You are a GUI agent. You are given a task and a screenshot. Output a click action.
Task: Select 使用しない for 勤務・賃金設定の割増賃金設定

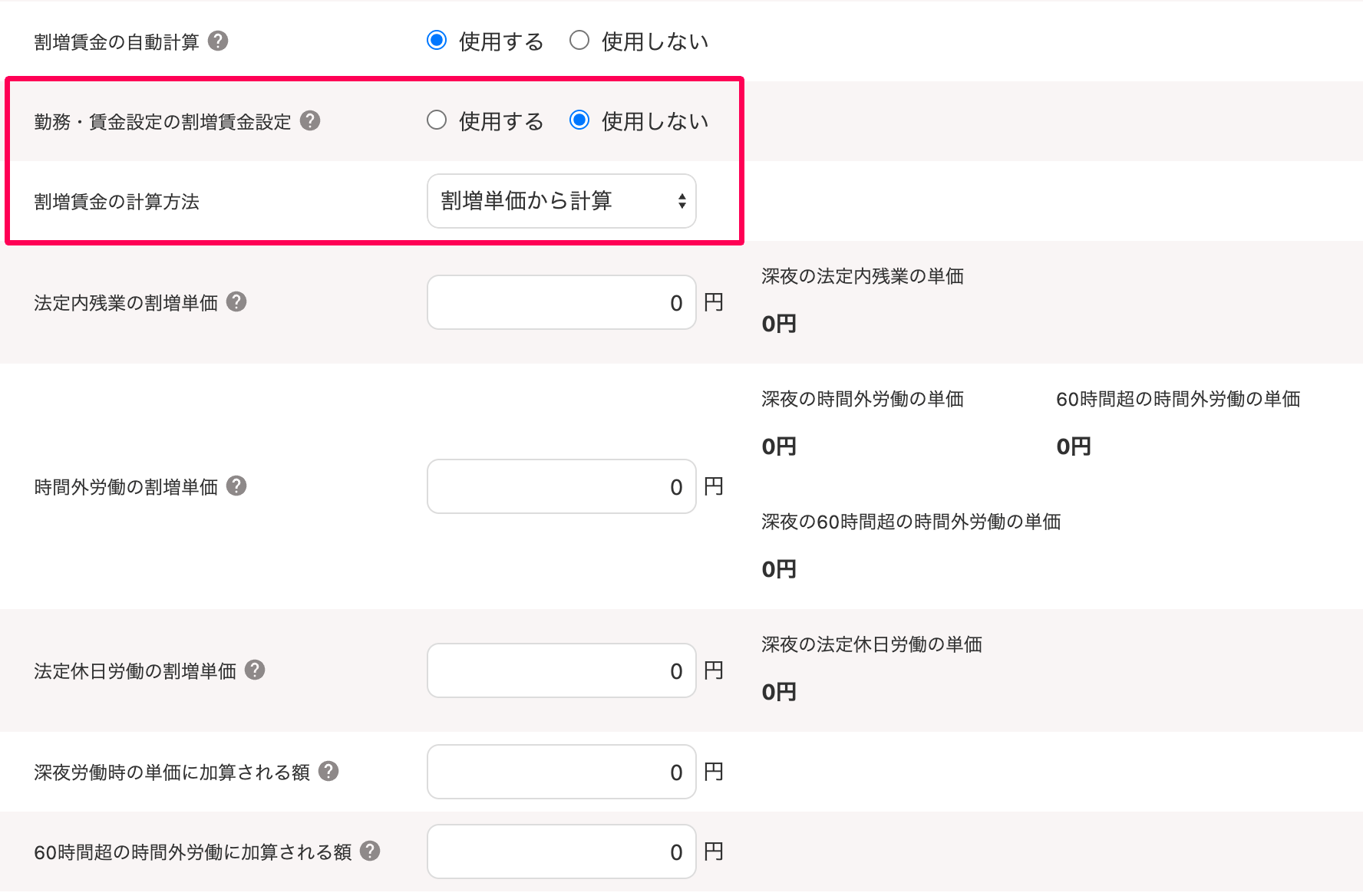[x=579, y=120]
